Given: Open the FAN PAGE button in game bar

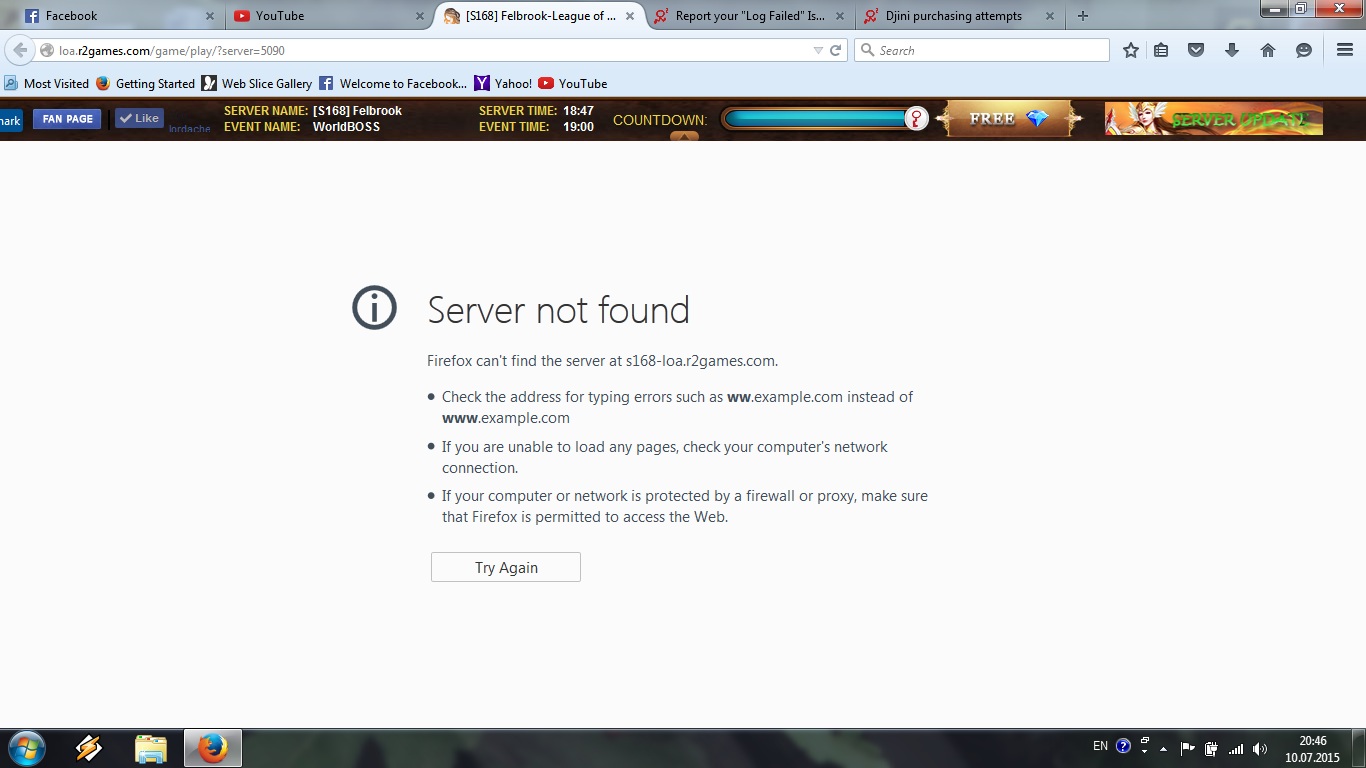Looking at the screenshot, I should [67, 119].
